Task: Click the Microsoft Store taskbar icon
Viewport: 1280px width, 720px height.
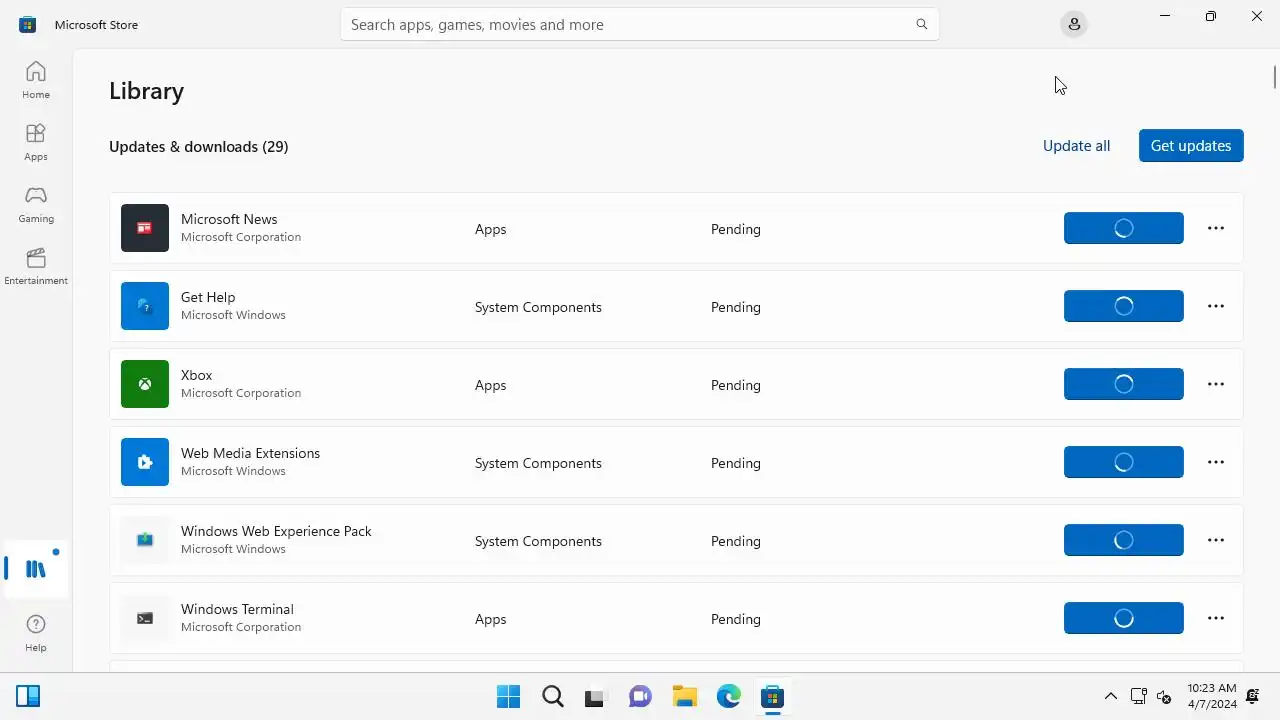Action: (772, 696)
